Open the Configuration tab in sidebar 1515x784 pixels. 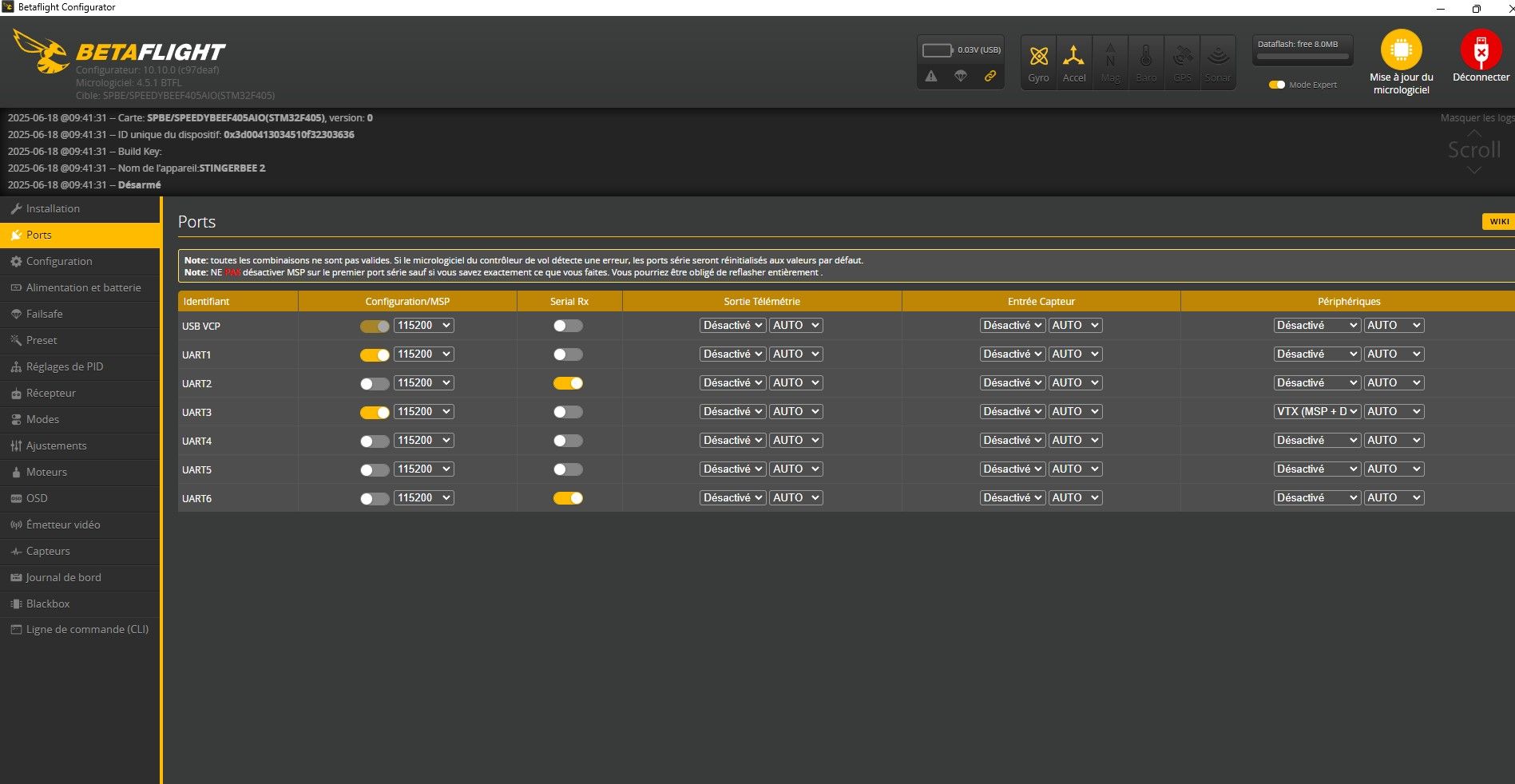59,261
